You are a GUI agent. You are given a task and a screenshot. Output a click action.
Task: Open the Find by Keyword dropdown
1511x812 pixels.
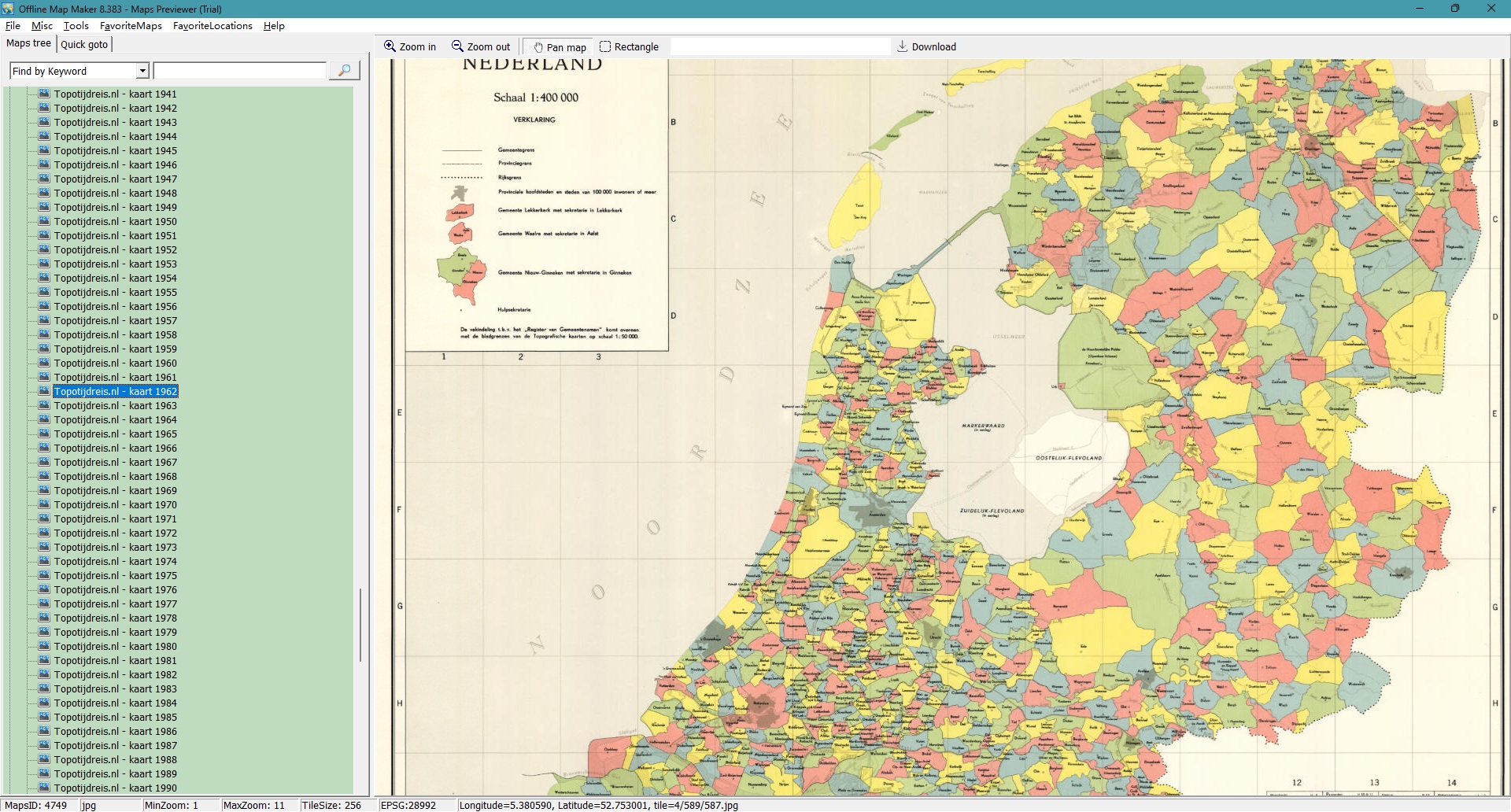(x=142, y=71)
